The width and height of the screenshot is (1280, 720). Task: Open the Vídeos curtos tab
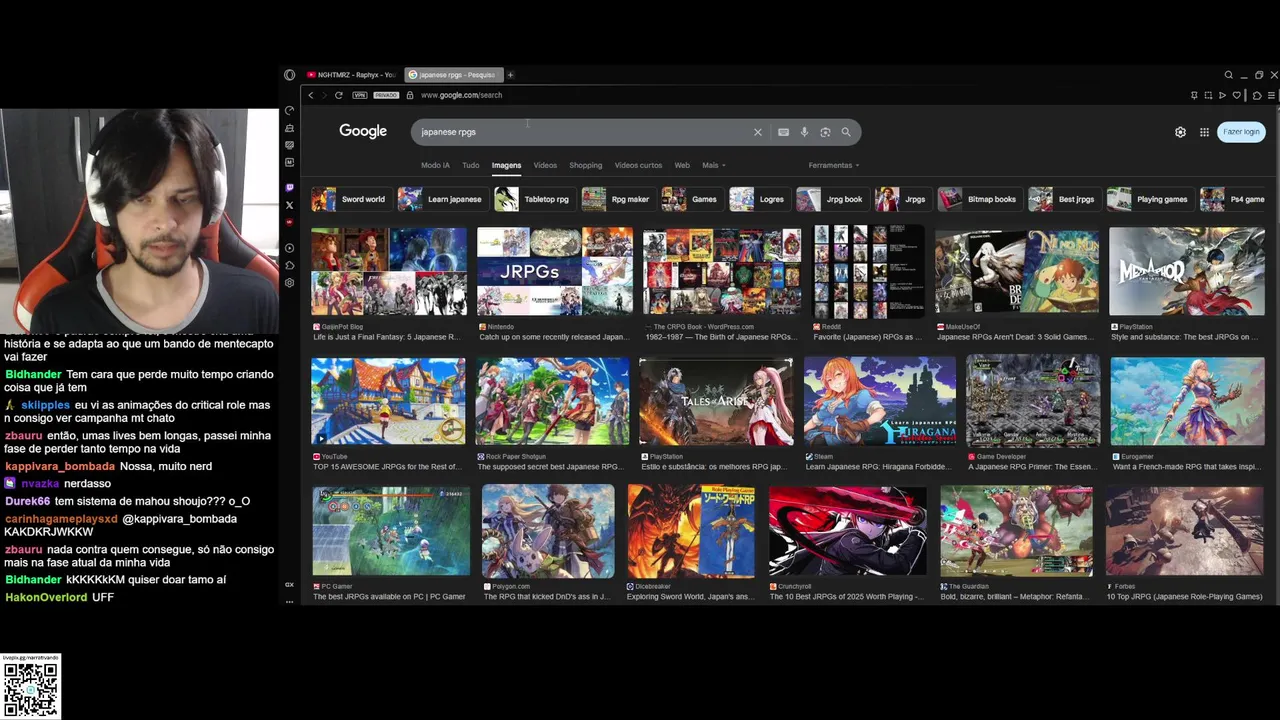[x=638, y=165]
